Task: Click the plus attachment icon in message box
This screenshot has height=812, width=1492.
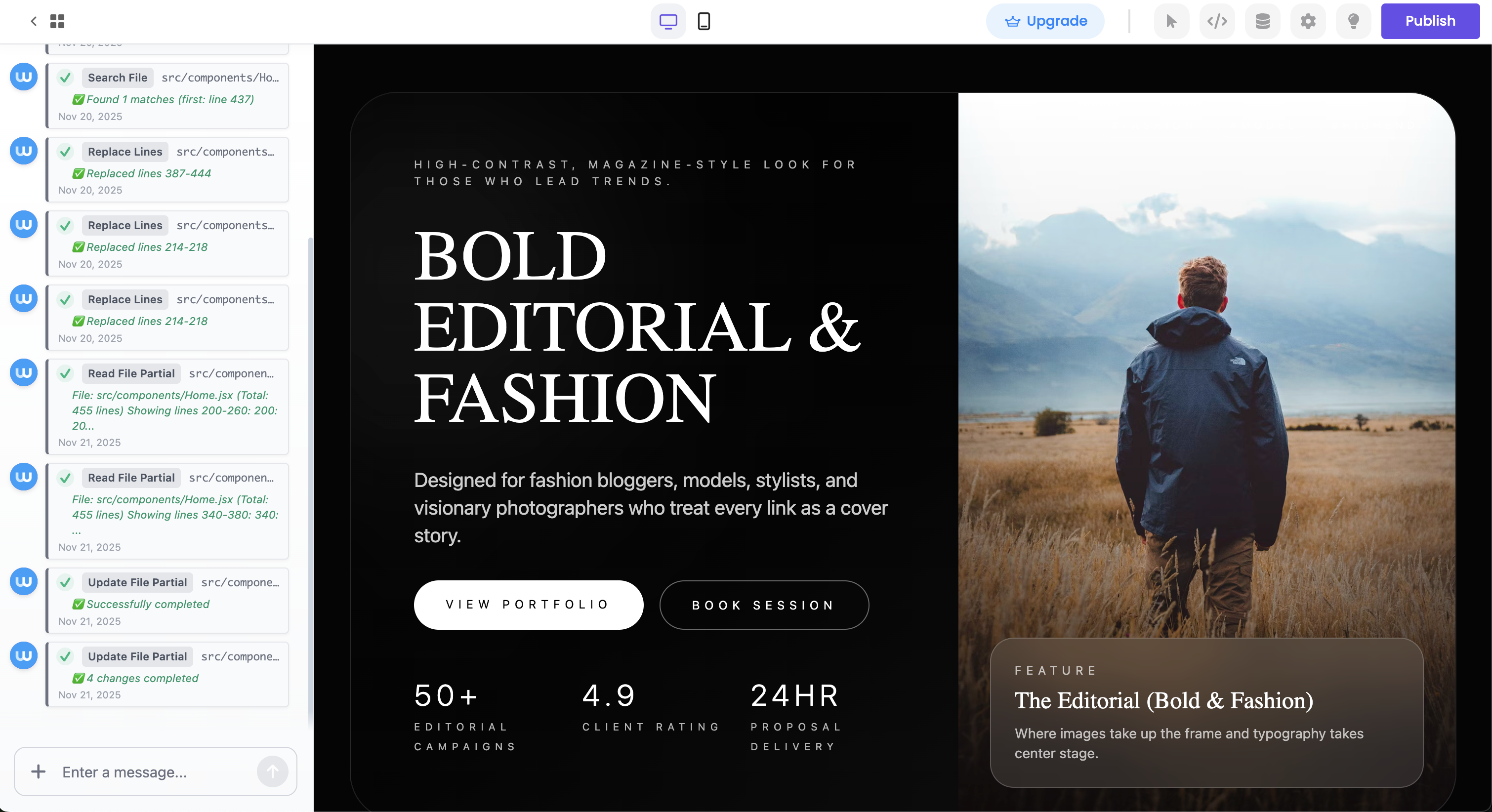Action: 38,771
